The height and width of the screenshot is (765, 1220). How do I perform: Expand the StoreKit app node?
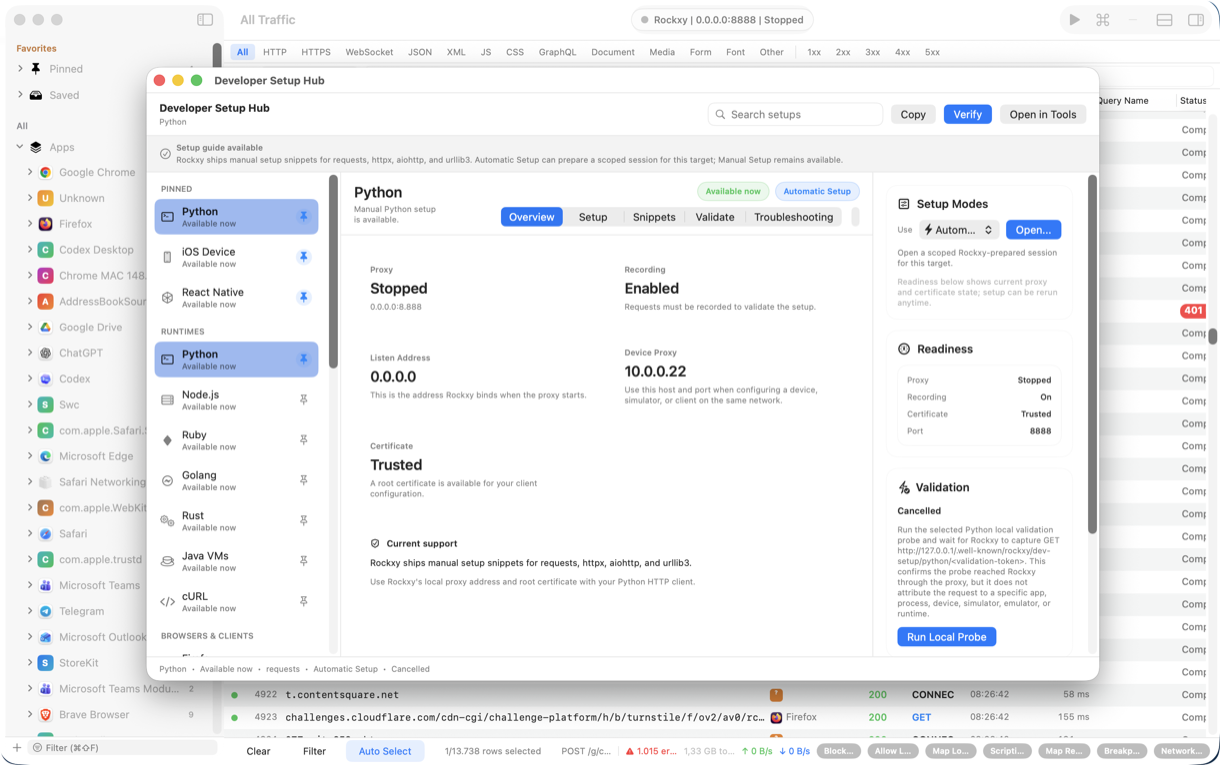pos(30,663)
